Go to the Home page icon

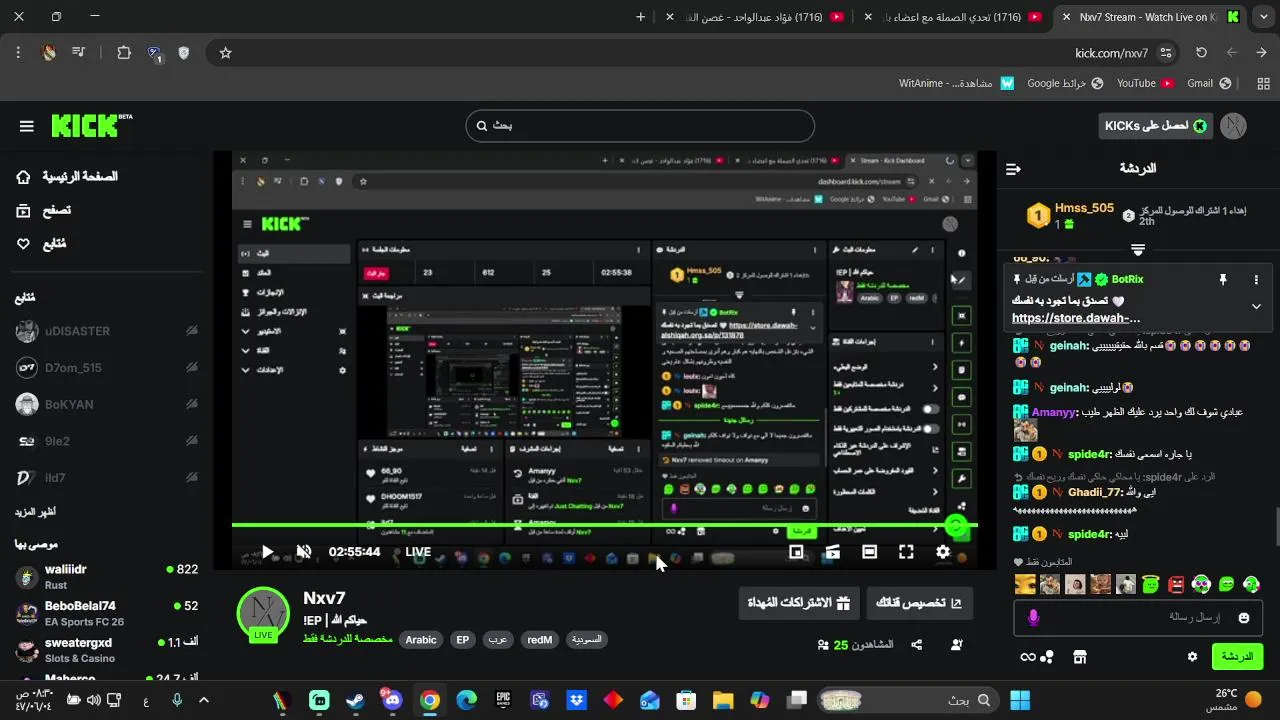click(24, 177)
